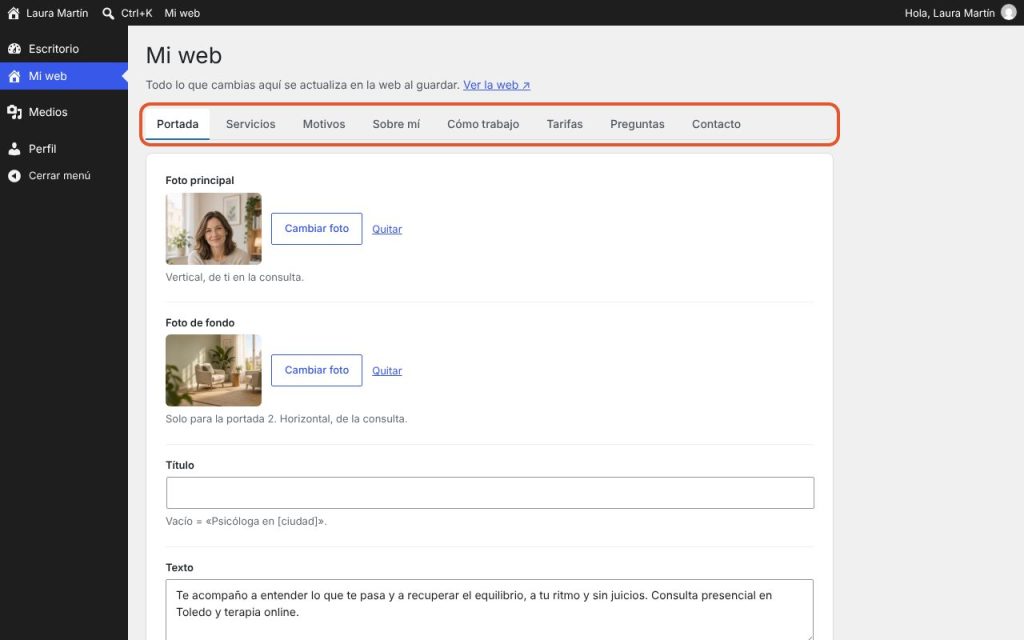This screenshot has height=640, width=1024.
Task: Click the home icon beside Laura Martín in top bar
Action: (x=14, y=13)
